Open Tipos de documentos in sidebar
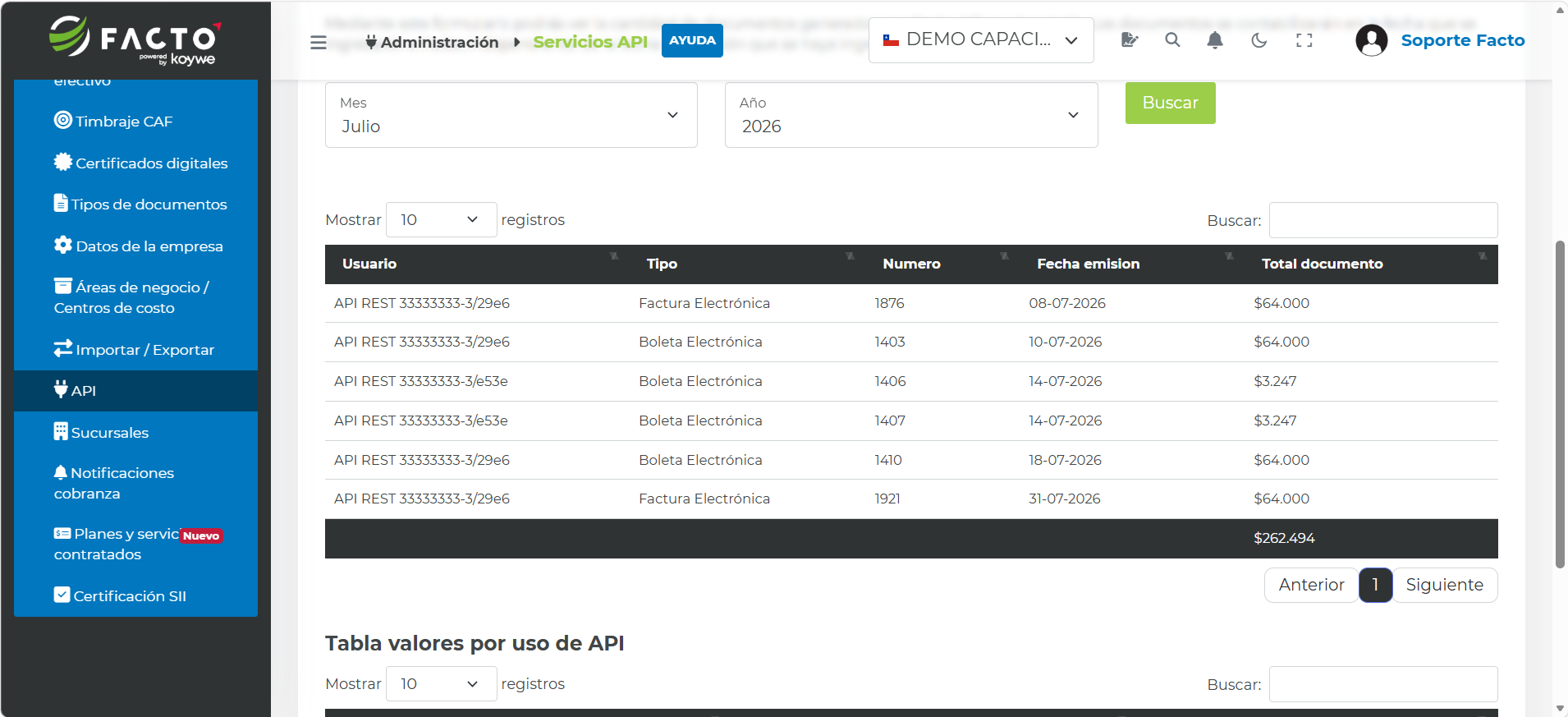1568x717 pixels. click(140, 204)
